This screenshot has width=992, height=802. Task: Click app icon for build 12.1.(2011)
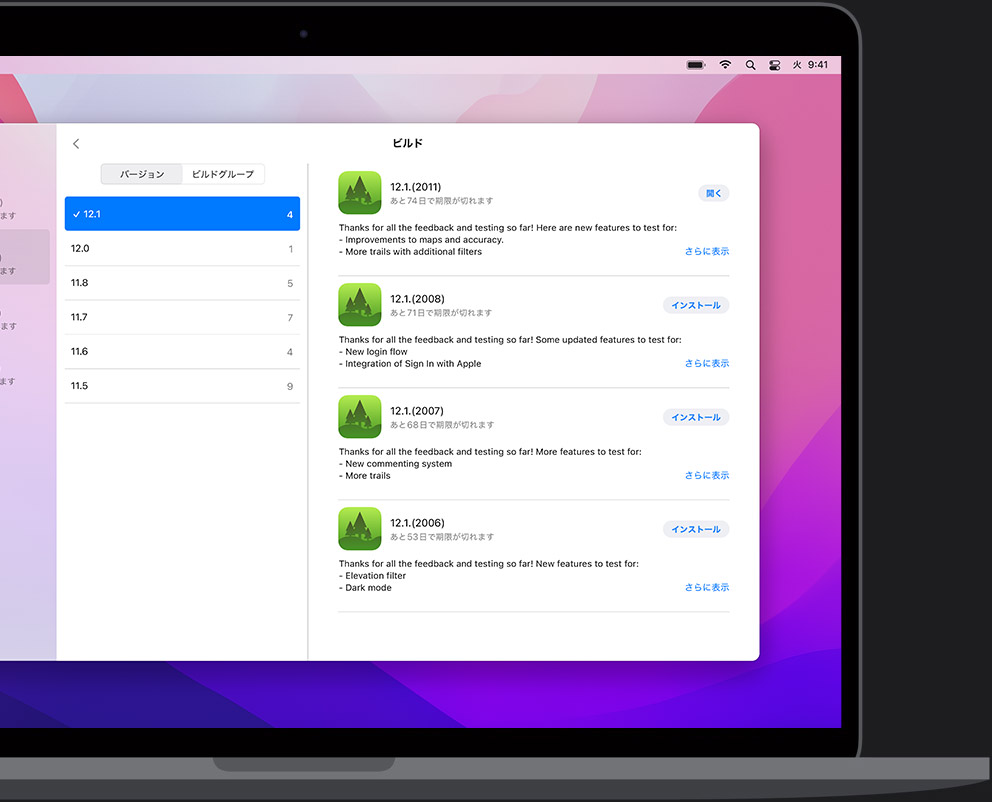point(360,193)
